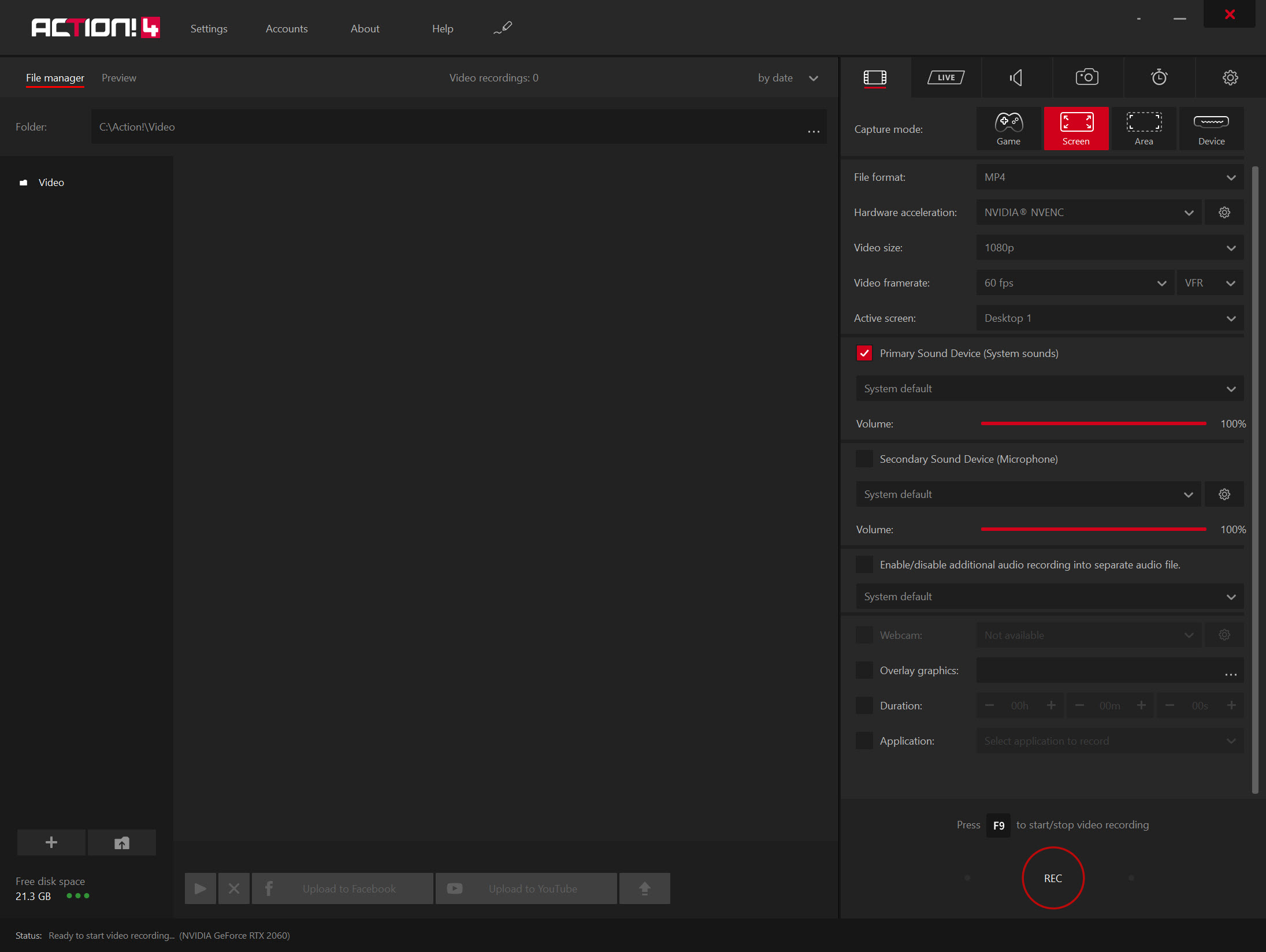Open the NVIDIA NVENC acceleration dropdown

1089,213
